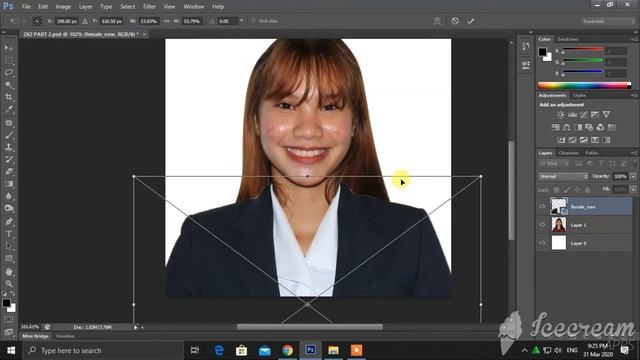Select the Zoom tool
The width and height of the screenshot is (640, 360).
point(9,284)
